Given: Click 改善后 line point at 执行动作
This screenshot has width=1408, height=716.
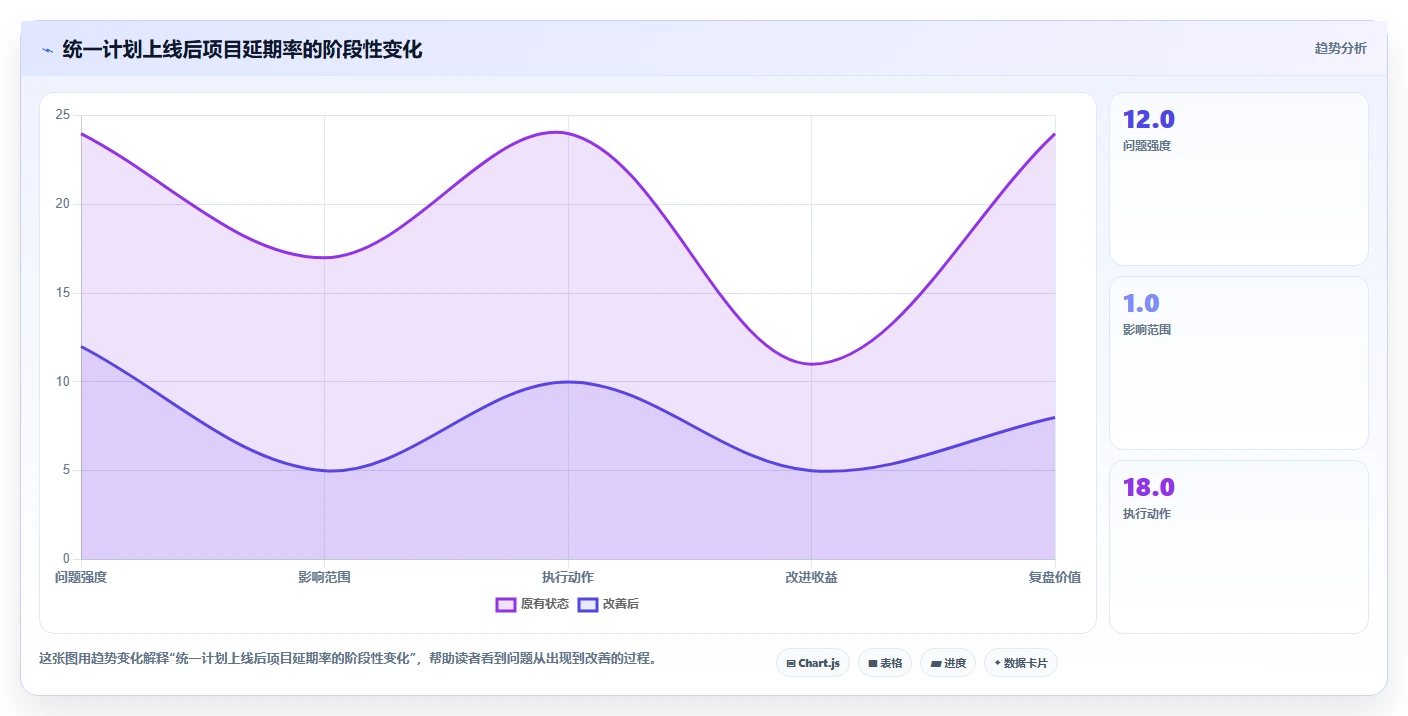Looking at the screenshot, I should coord(568,382).
